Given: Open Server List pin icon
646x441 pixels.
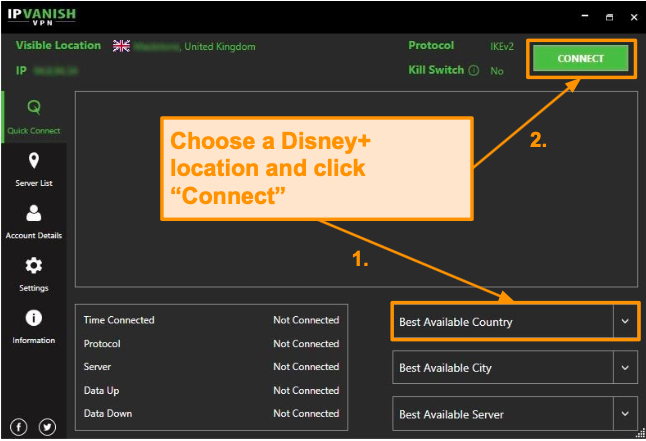Looking at the screenshot, I should pos(34,160).
